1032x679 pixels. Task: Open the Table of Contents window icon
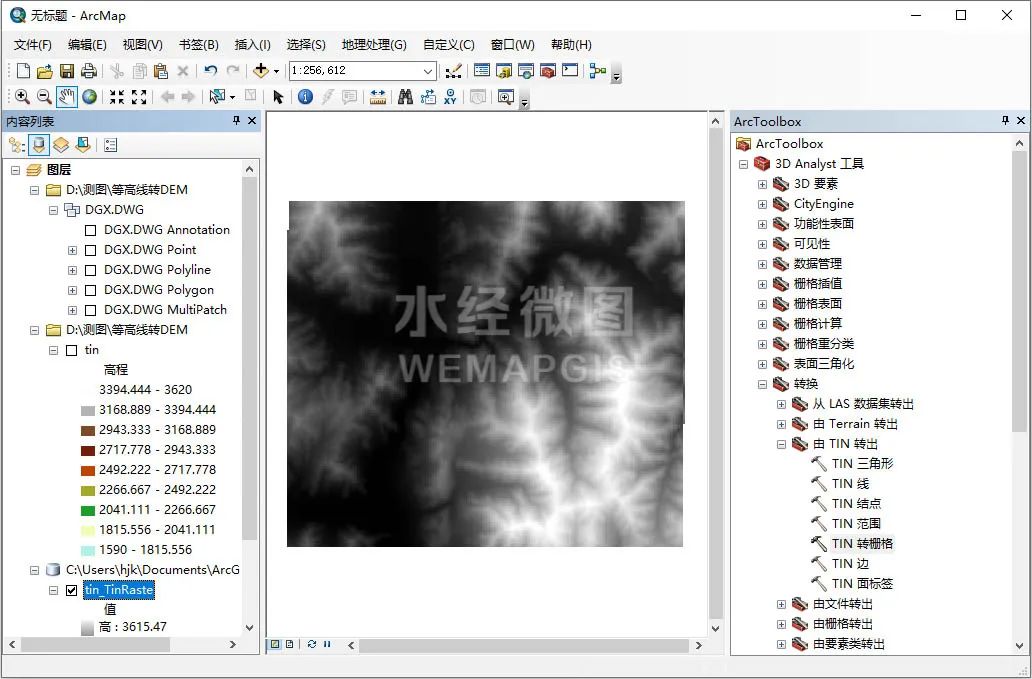tap(482, 70)
